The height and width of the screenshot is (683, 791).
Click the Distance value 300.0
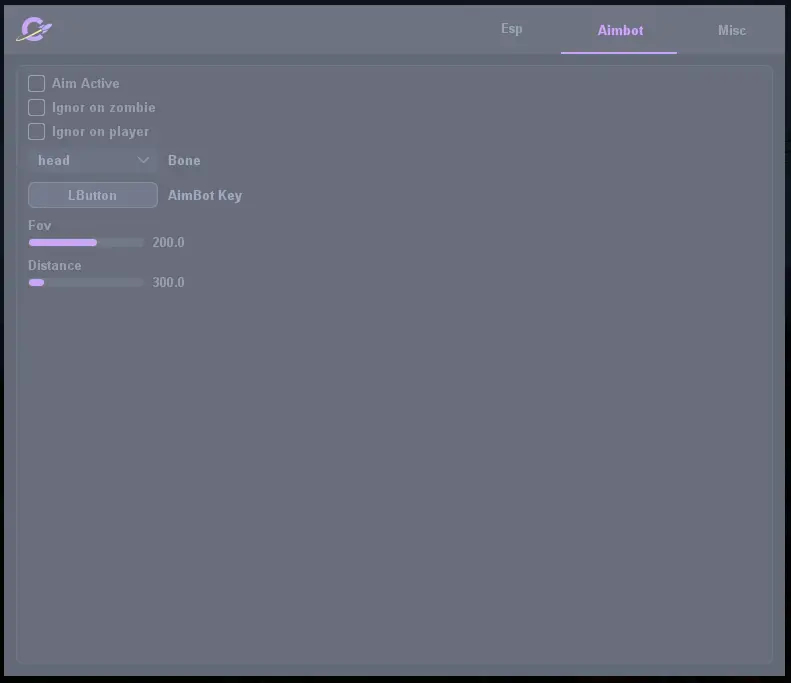click(x=168, y=283)
